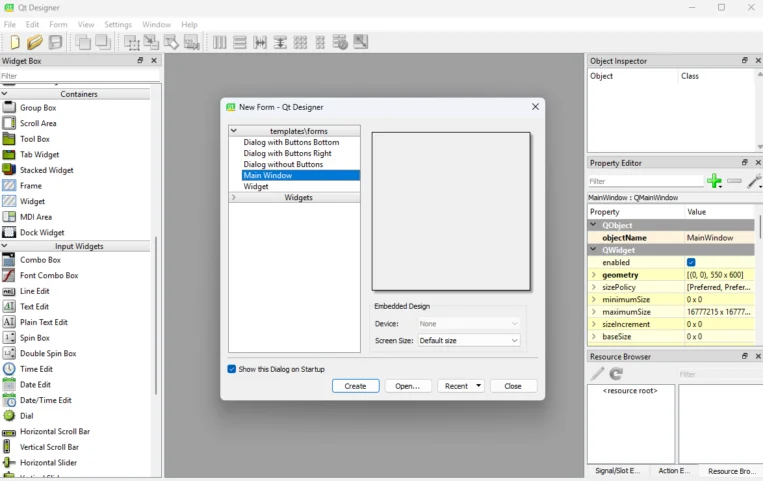Select the Edit Signals/Slots mode icon
The image size is (763, 481).
pos(151,42)
